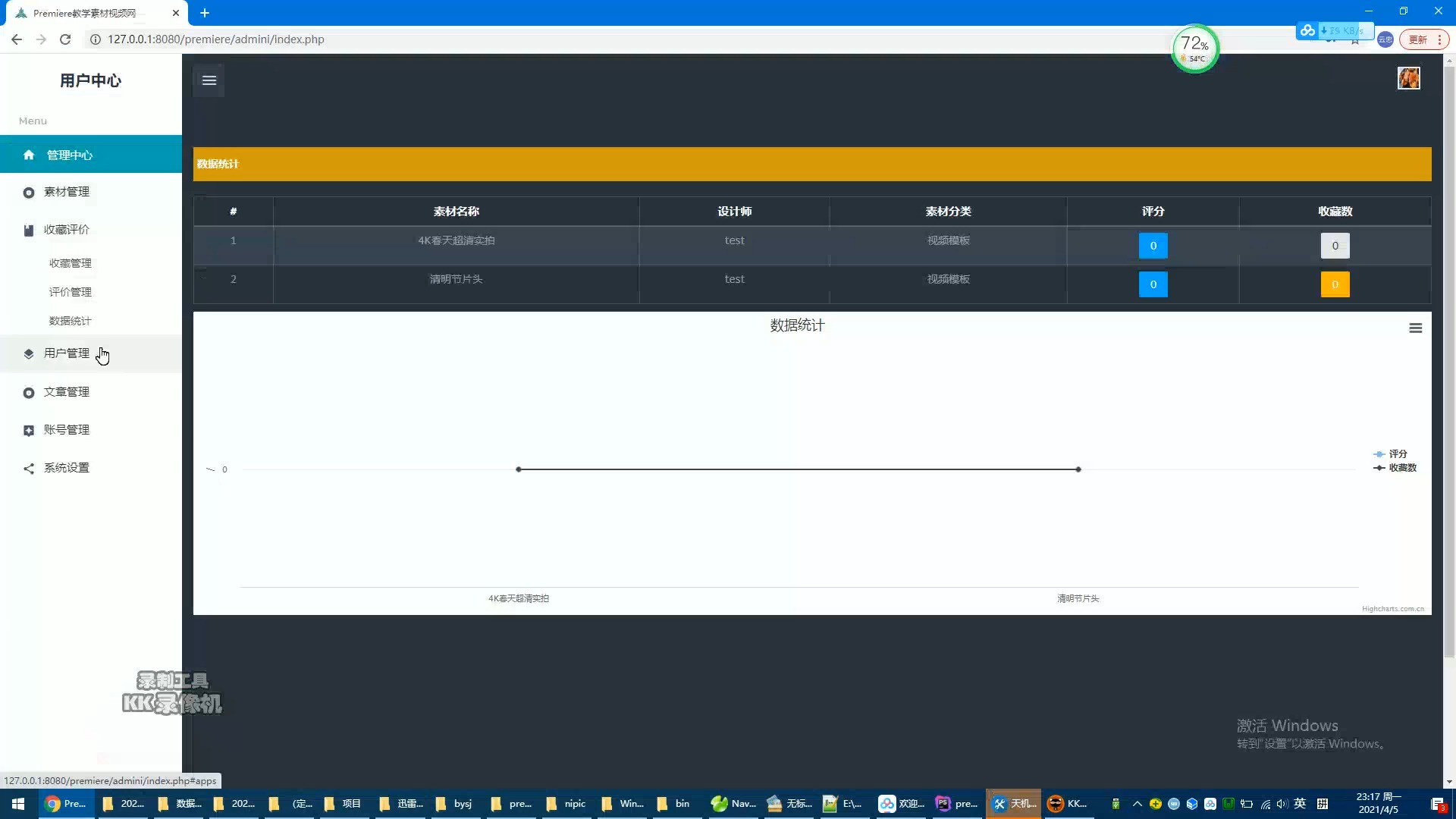Open the Windows notification center icon
The width and height of the screenshot is (1456, 819).
1438,804
